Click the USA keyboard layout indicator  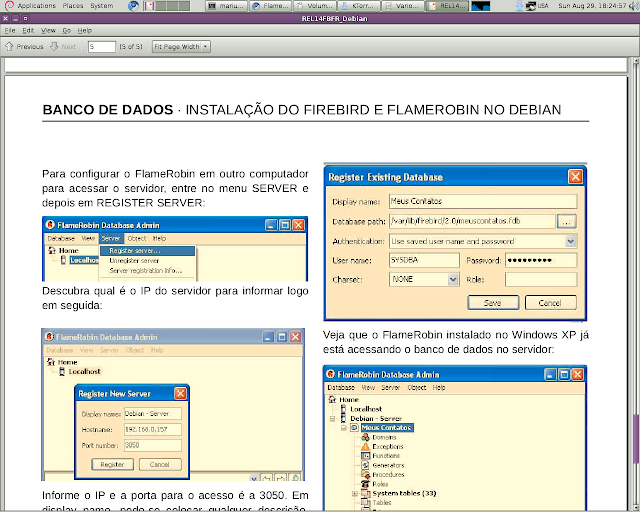point(541,6)
